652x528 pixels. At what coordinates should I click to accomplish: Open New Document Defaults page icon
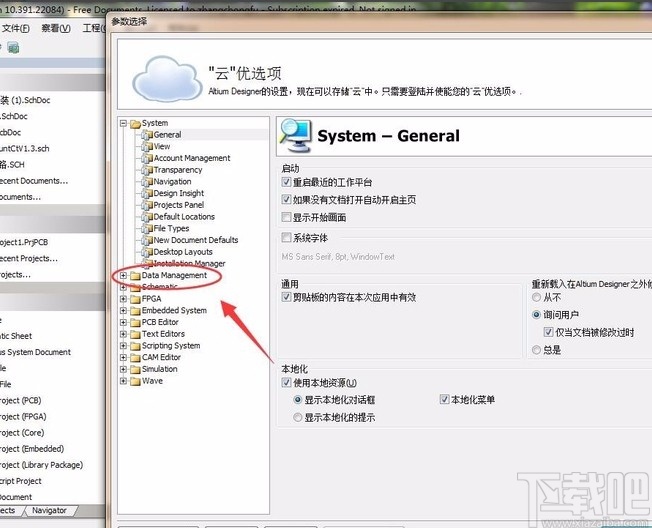coord(147,240)
